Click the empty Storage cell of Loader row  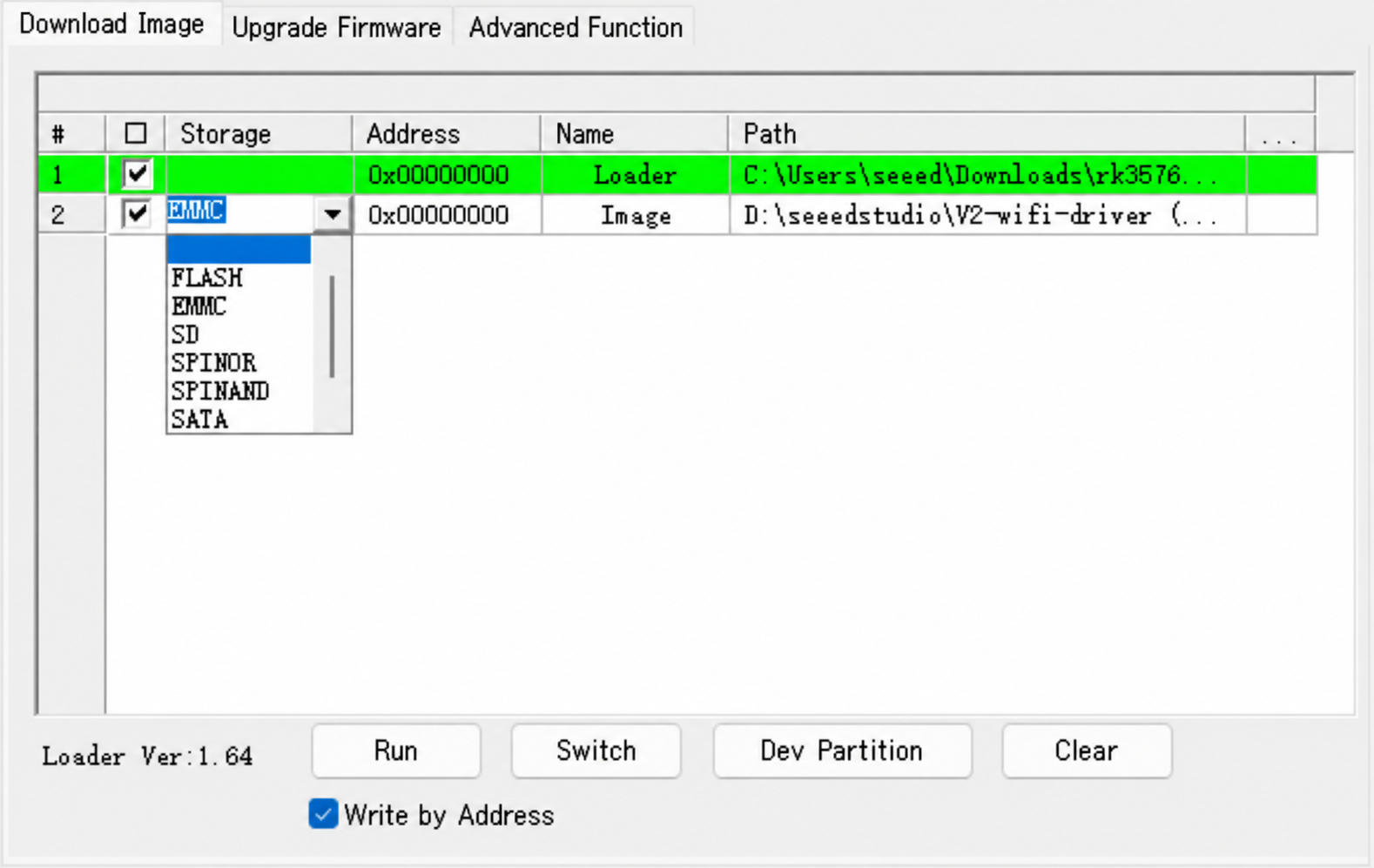pos(259,175)
